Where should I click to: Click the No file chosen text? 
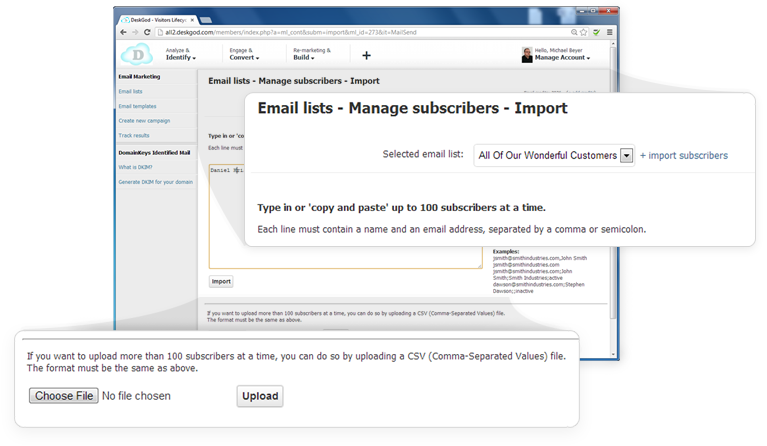coord(136,396)
